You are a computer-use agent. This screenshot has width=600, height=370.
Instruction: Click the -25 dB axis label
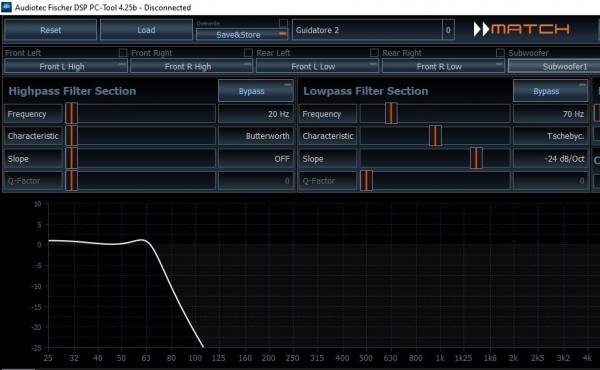click(x=36, y=348)
